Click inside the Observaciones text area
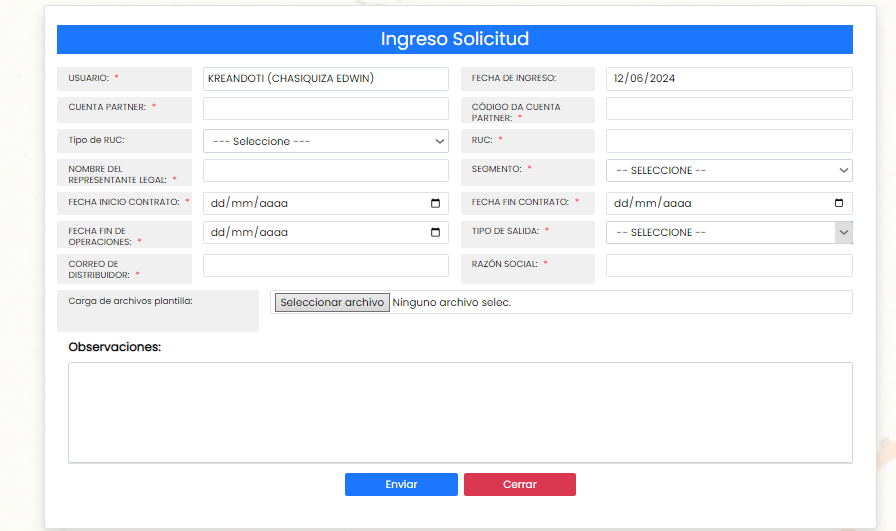This screenshot has height=531, width=896. [x=460, y=412]
